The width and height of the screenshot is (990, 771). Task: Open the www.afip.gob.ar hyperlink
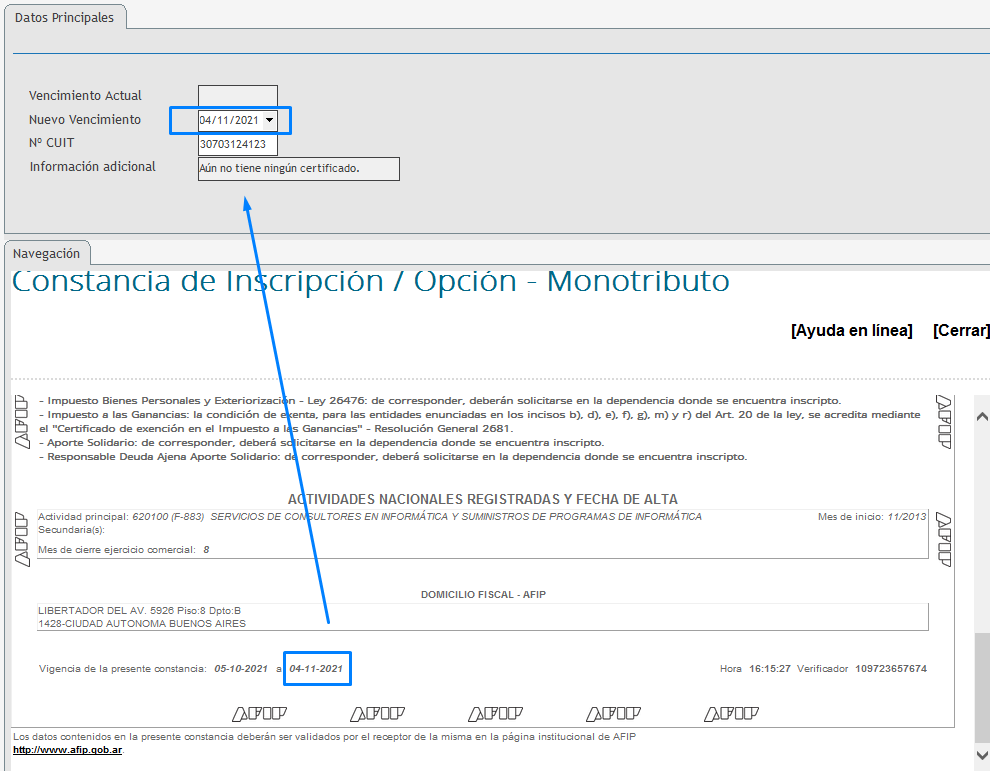point(68,750)
